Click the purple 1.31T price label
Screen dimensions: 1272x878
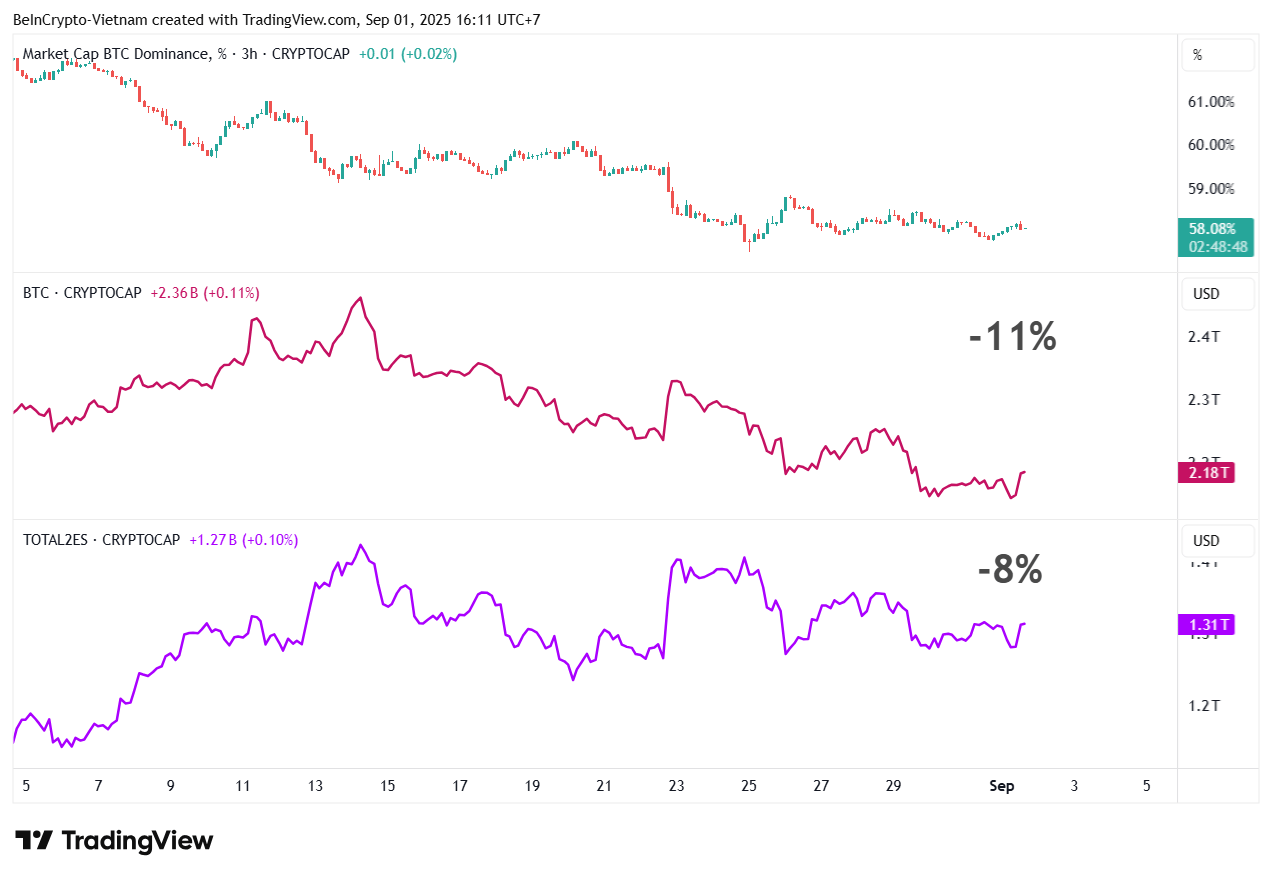click(1206, 625)
